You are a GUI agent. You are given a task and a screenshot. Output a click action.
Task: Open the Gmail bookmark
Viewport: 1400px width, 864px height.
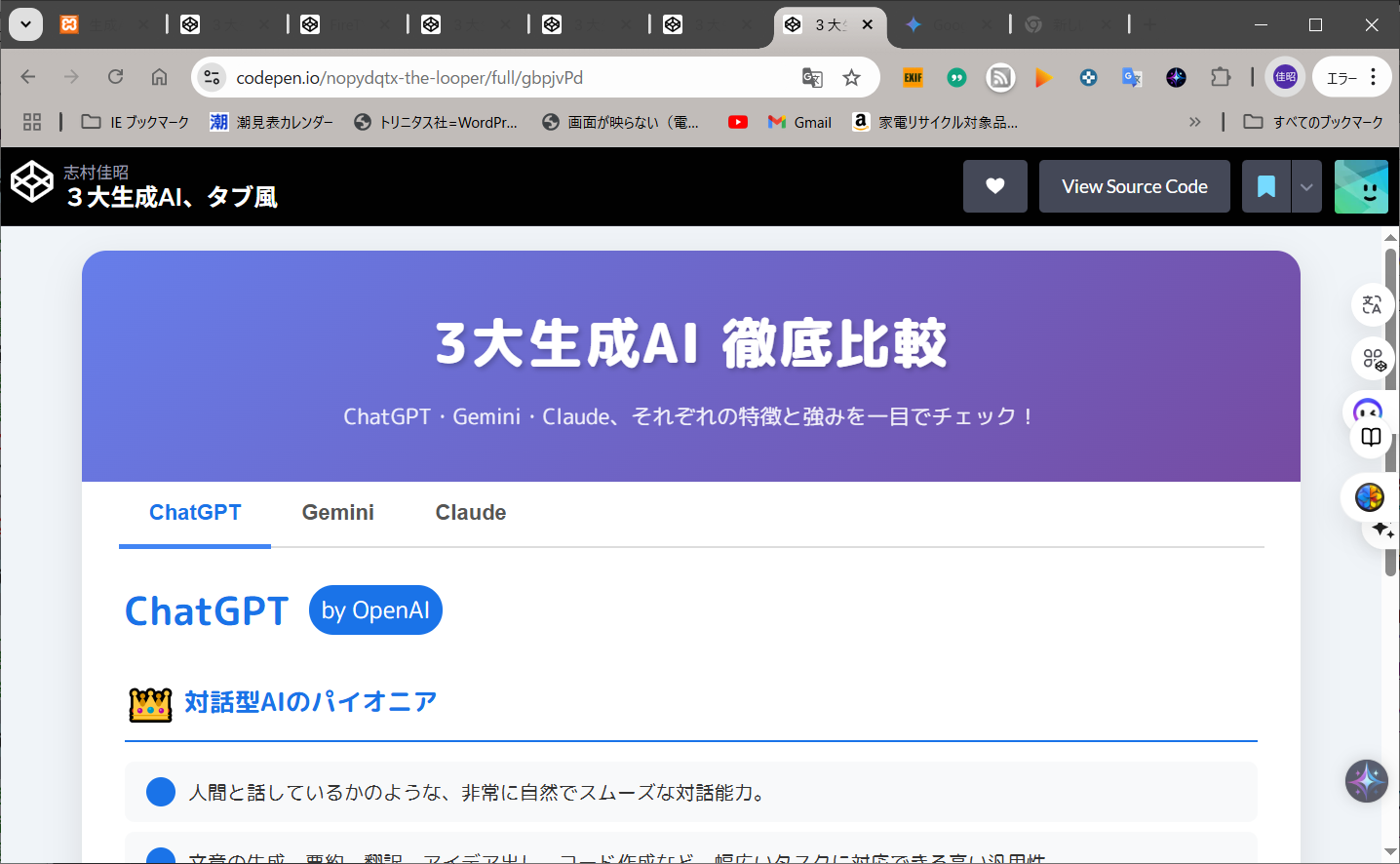(x=799, y=122)
